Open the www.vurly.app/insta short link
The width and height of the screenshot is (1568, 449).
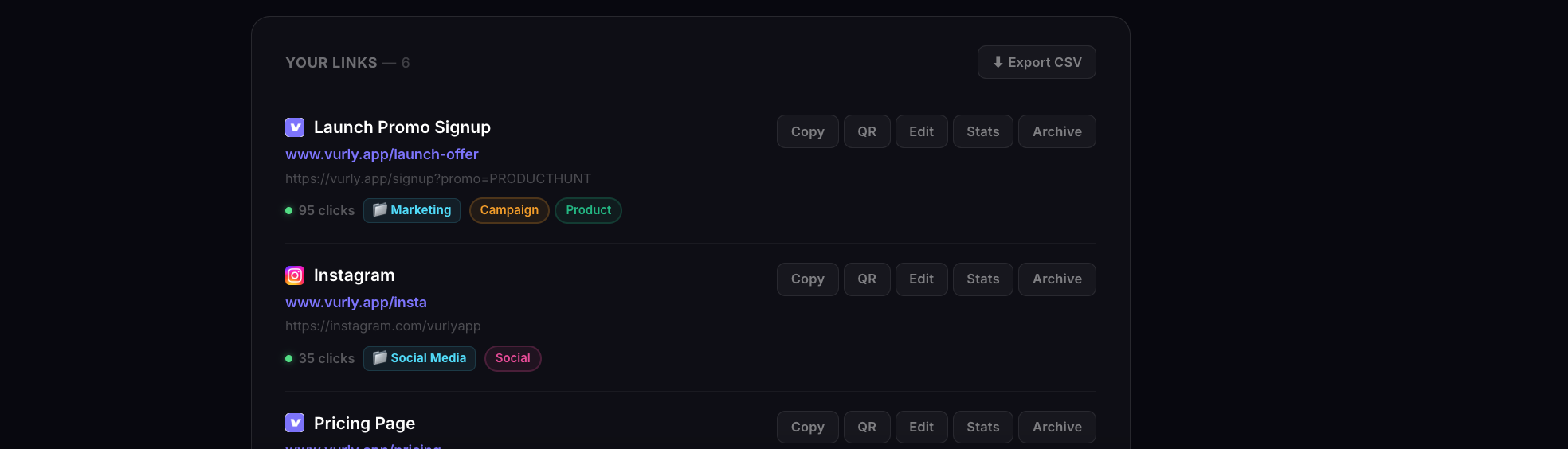[x=356, y=303]
